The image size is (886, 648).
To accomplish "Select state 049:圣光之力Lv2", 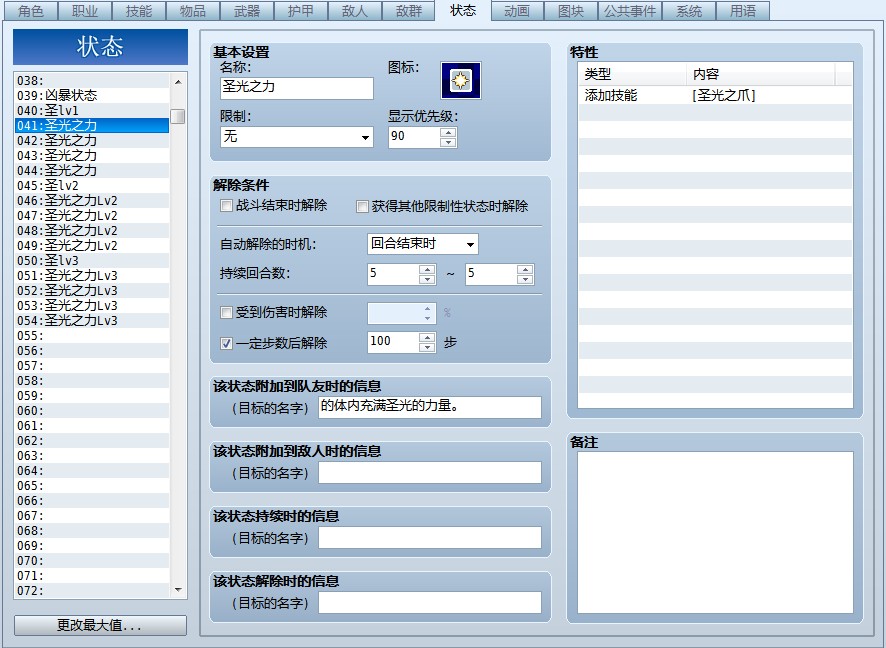I will click(x=92, y=245).
